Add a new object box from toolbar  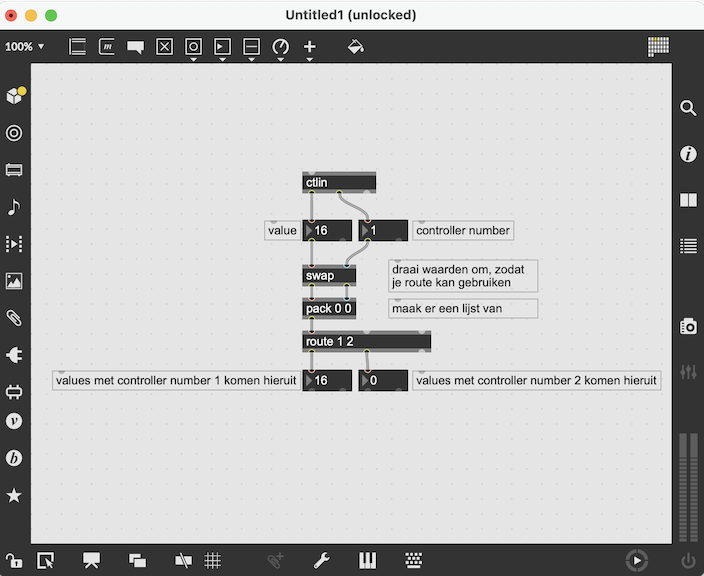point(77,47)
